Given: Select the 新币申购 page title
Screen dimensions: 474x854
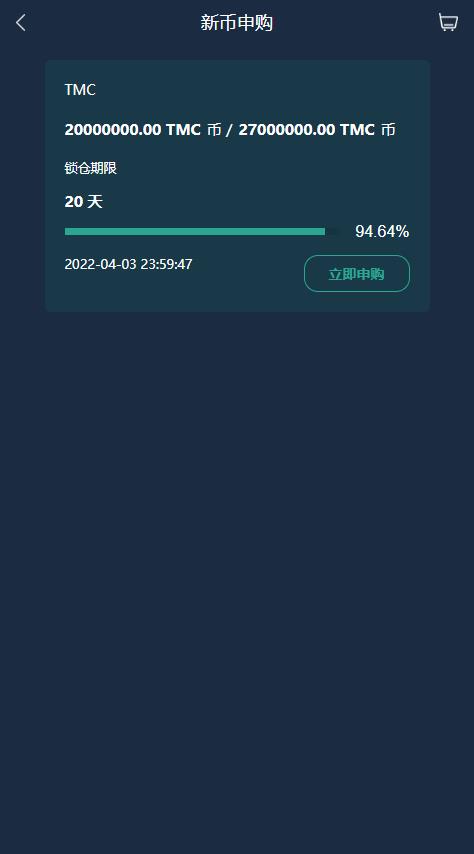Looking at the screenshot, I should 236,23.
